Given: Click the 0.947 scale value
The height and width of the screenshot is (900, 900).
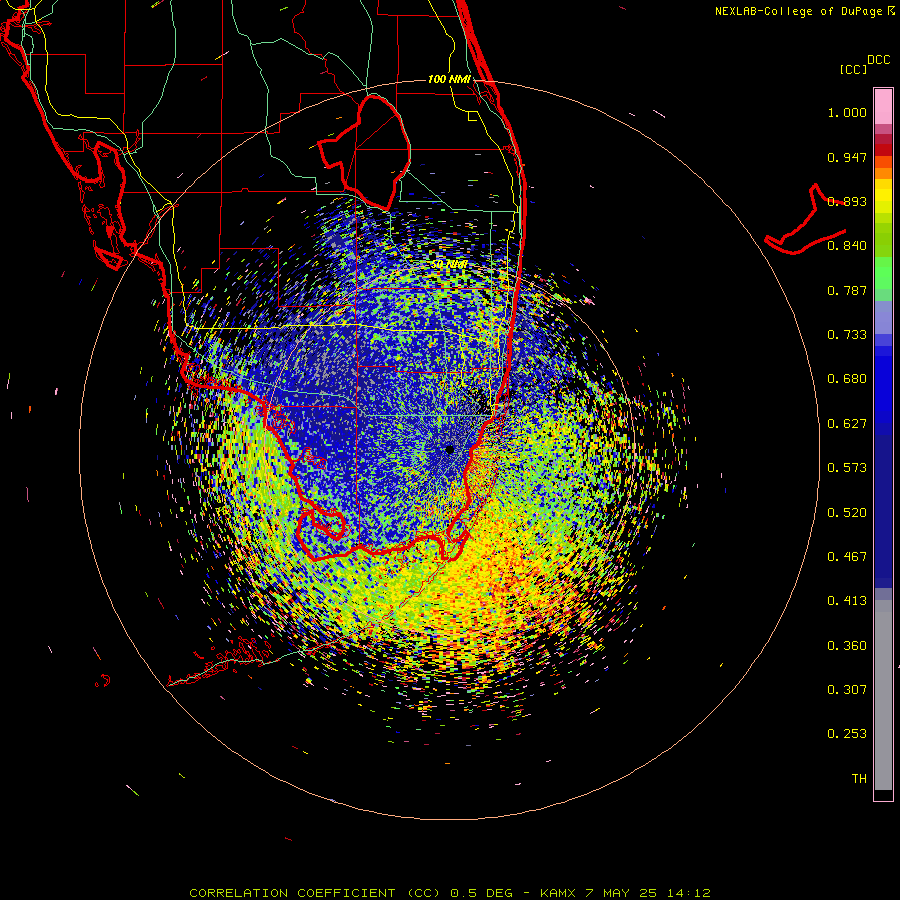Looking at the screenshot, I should click(847, 157).
